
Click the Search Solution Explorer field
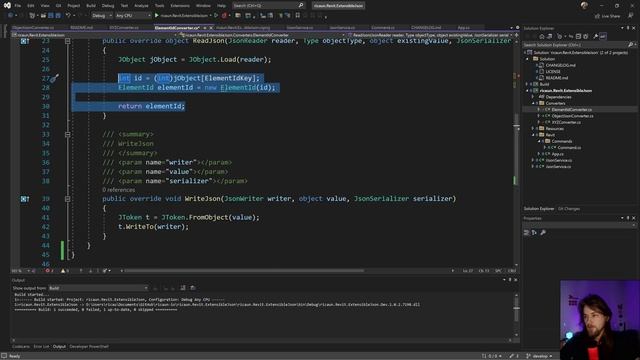(579, 45)
